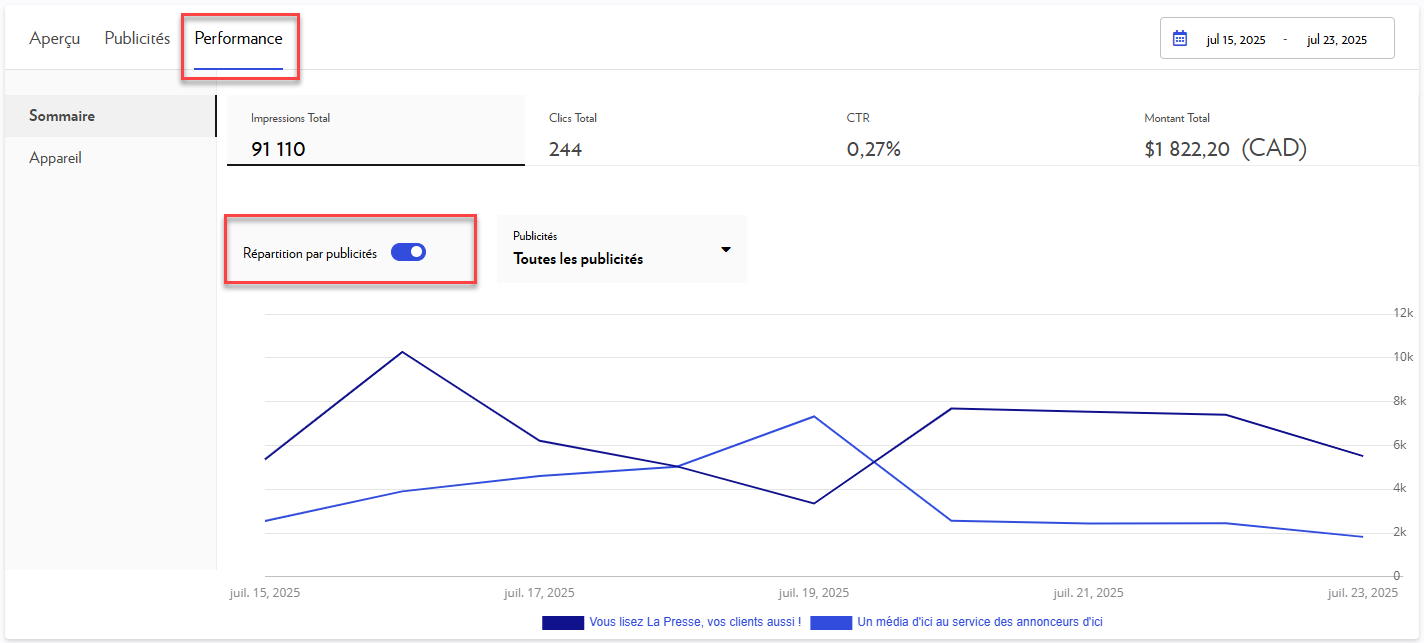This screenshot has height=643, width=1424.
Task: Toggle the Répartition par publicités switch
Action: point(408,253)
